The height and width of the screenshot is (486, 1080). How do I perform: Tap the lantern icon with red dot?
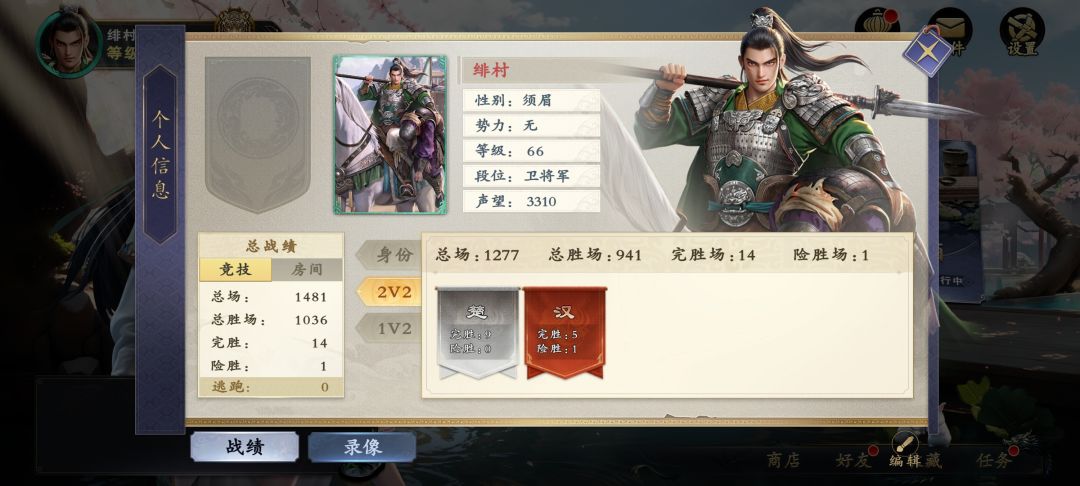click(878, 24)
